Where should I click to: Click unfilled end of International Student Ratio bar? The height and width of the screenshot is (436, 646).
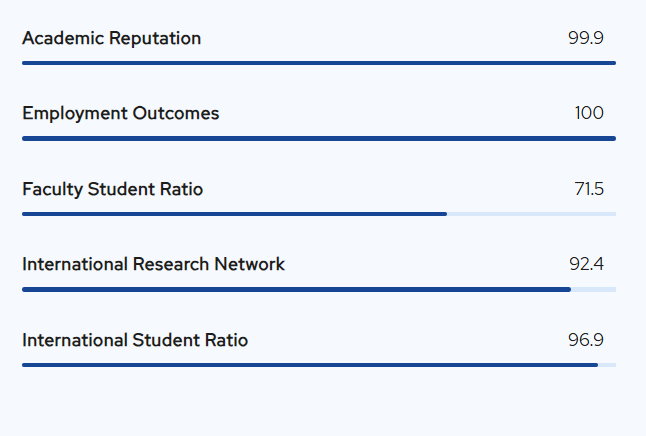[x=607, y=365]
